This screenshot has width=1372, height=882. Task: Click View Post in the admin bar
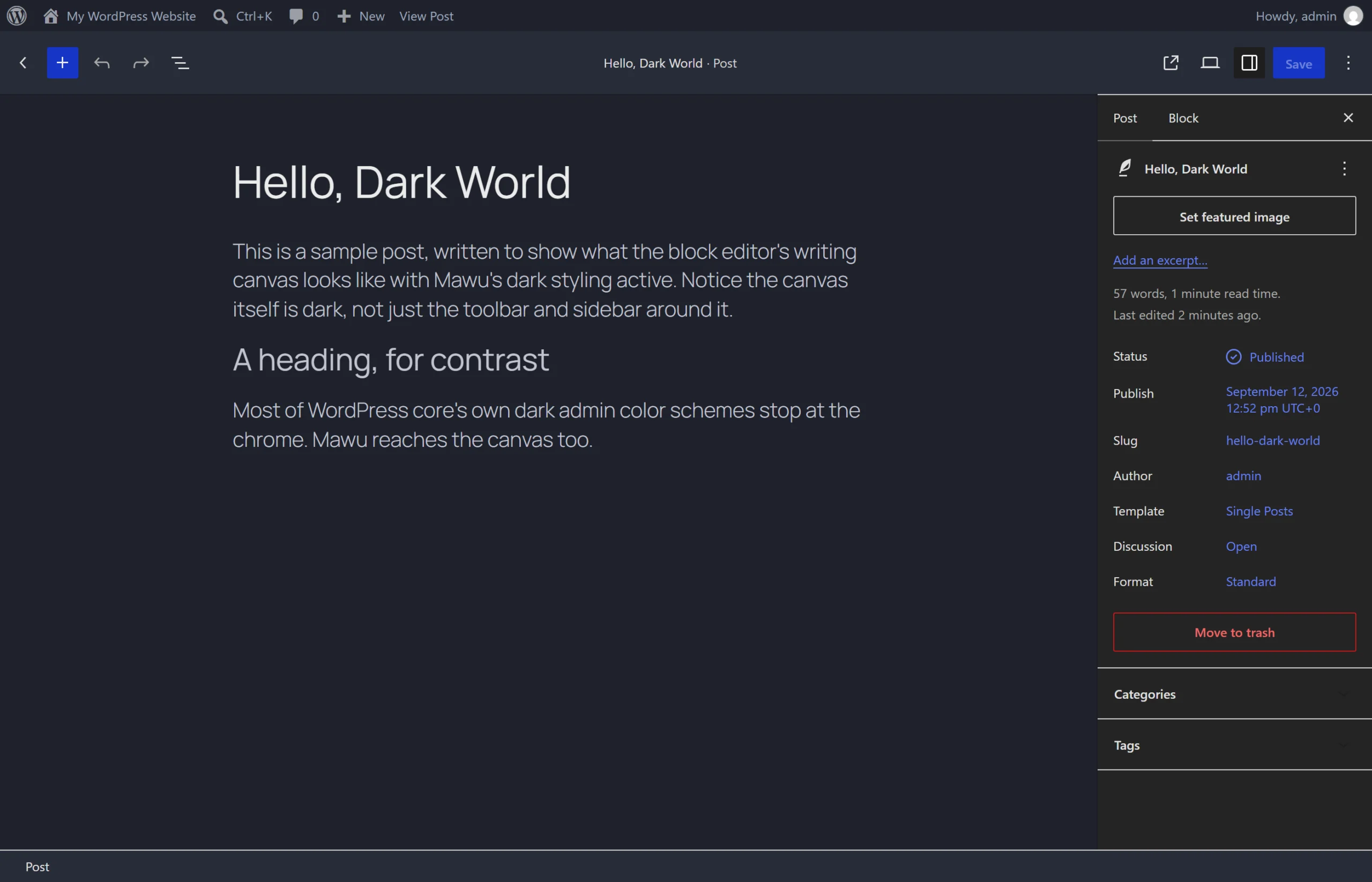click(426, 16)
